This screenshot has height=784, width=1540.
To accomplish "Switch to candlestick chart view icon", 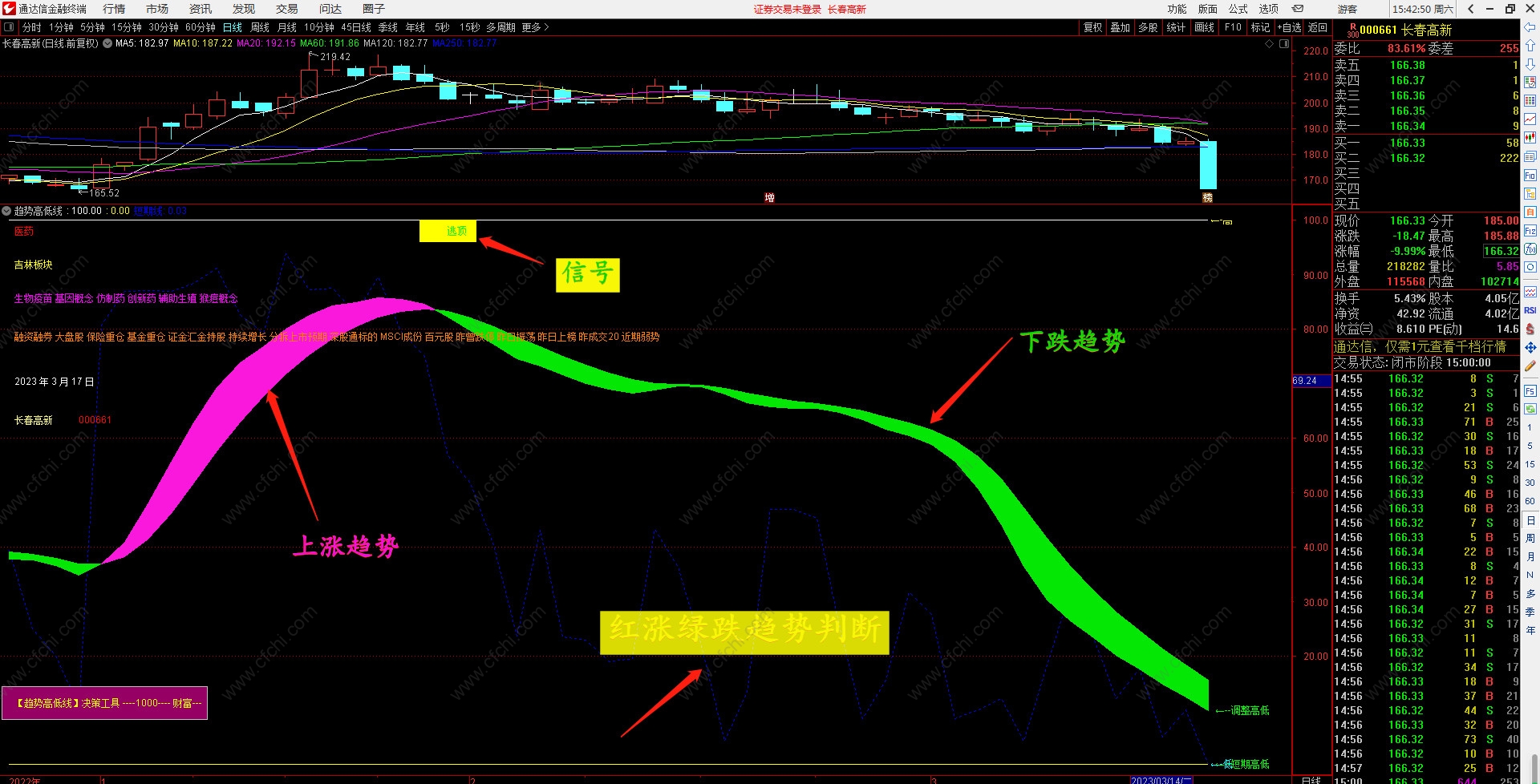I will pos(1530,138).
